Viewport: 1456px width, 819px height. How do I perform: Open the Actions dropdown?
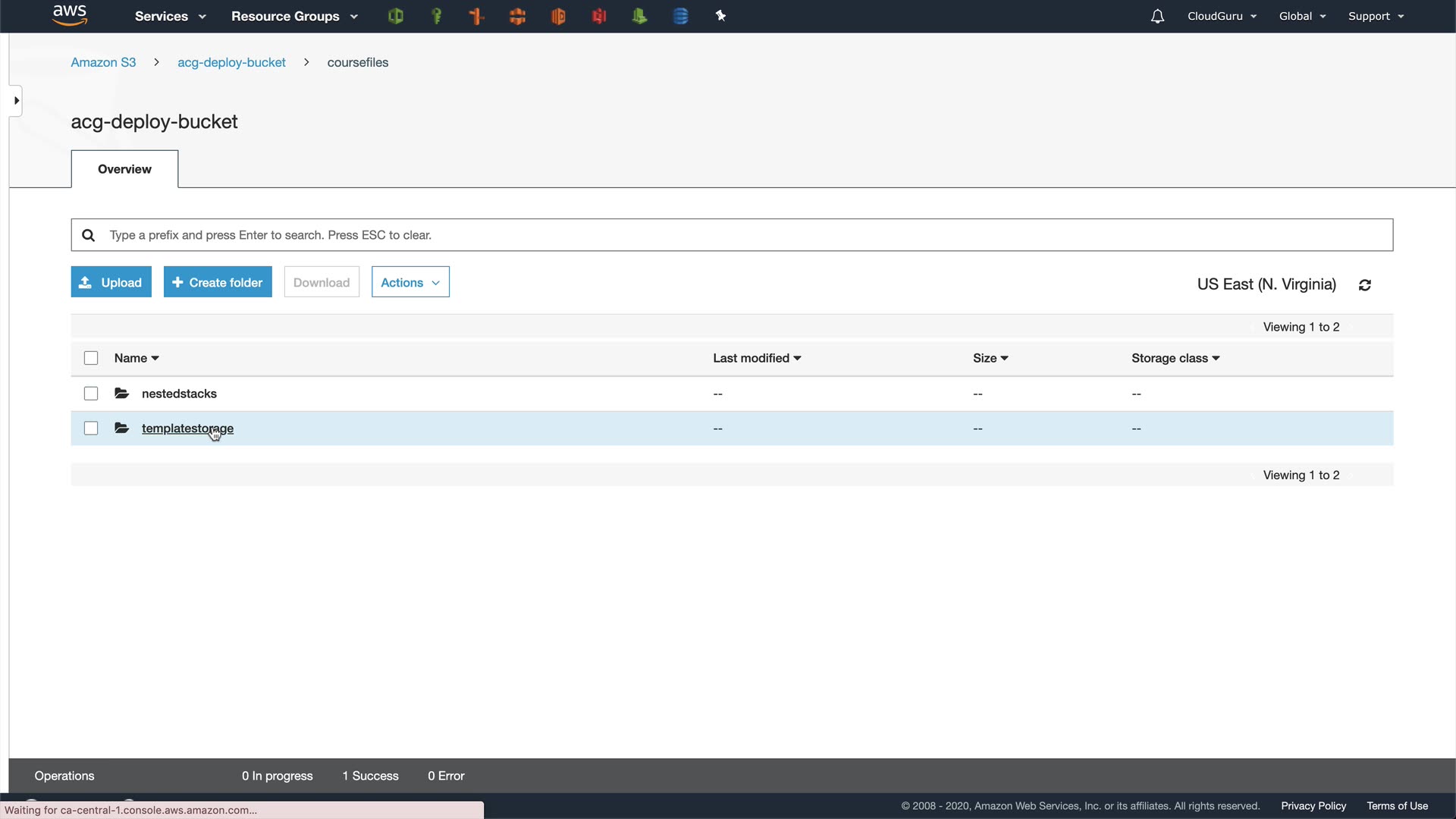tap(410, 282)
